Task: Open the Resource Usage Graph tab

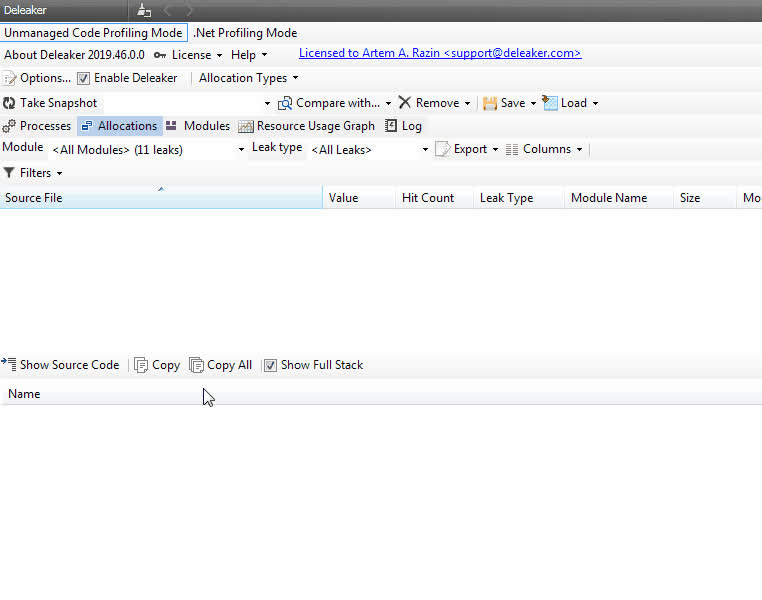Action: tap(307, 126)
